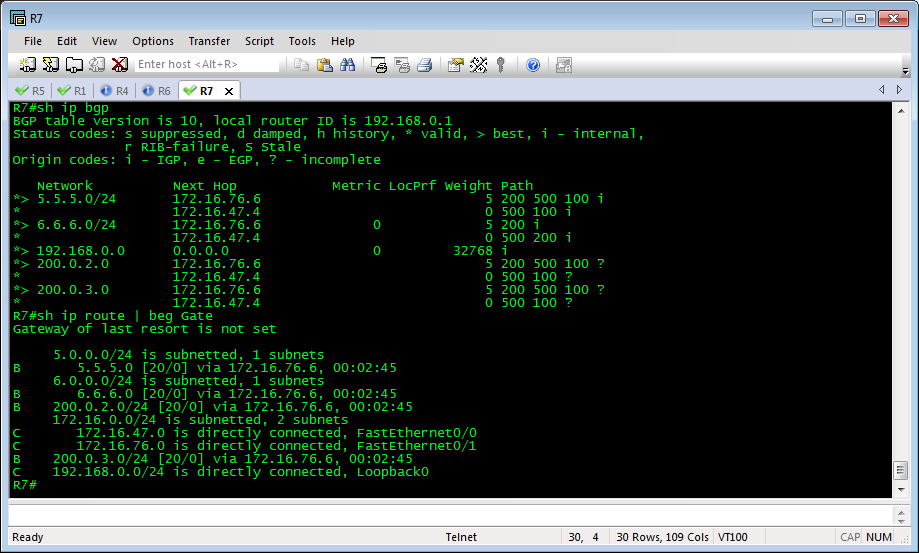919x553 pixels.
Task: Click the Disconnect red X icon
Action: pos(120,65)
